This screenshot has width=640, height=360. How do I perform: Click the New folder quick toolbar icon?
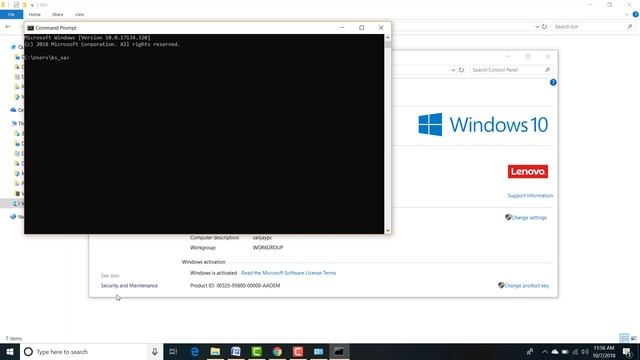25,4
